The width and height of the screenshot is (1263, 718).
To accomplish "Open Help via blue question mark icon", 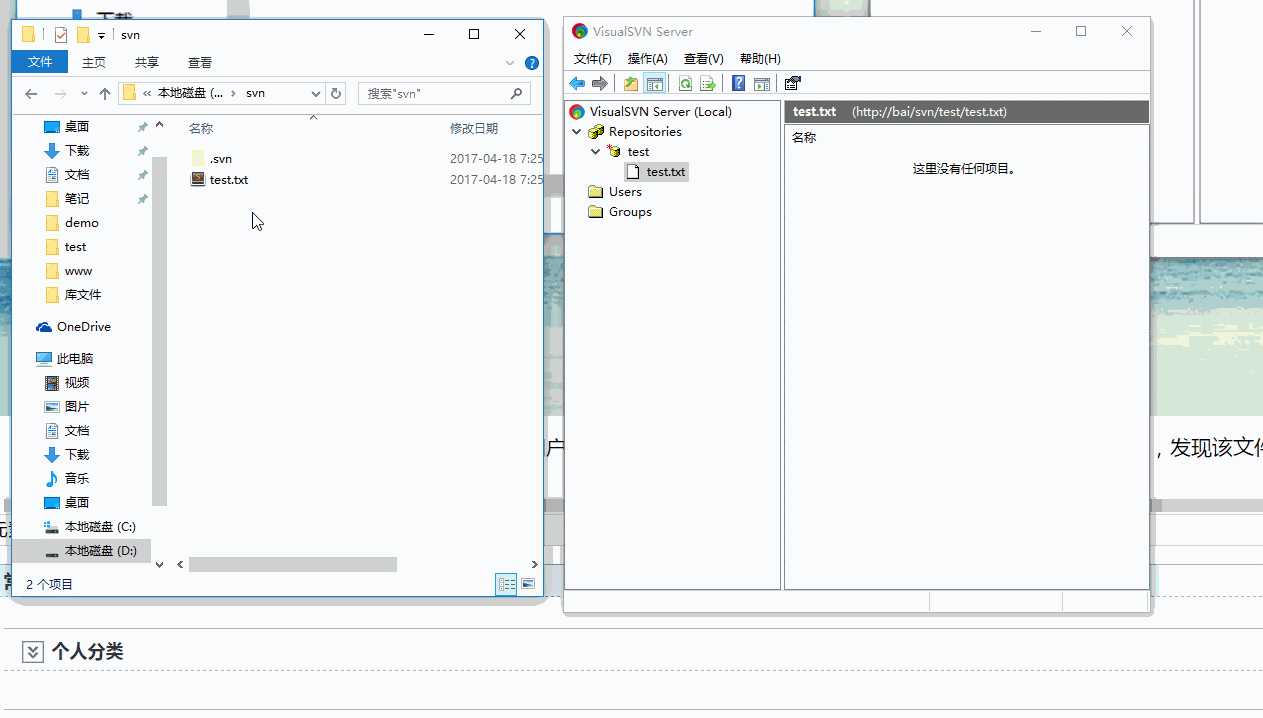I will click(x=739, y=84).
